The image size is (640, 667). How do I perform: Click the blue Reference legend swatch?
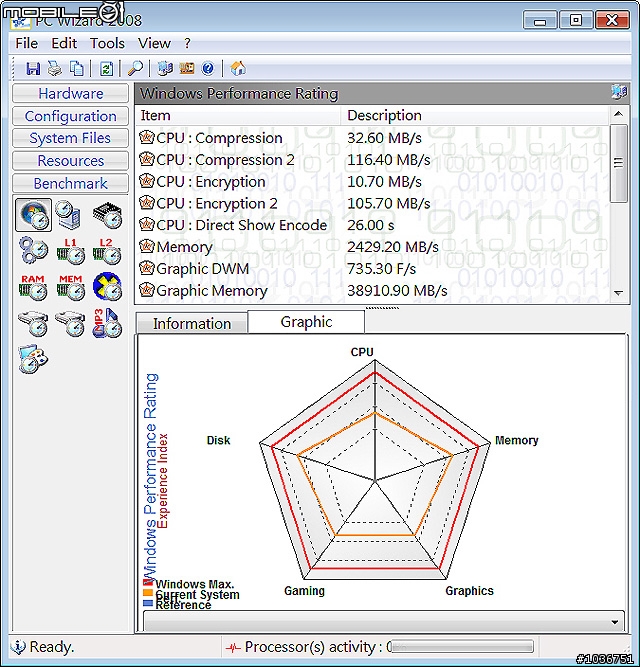click(x=148, y=602)
